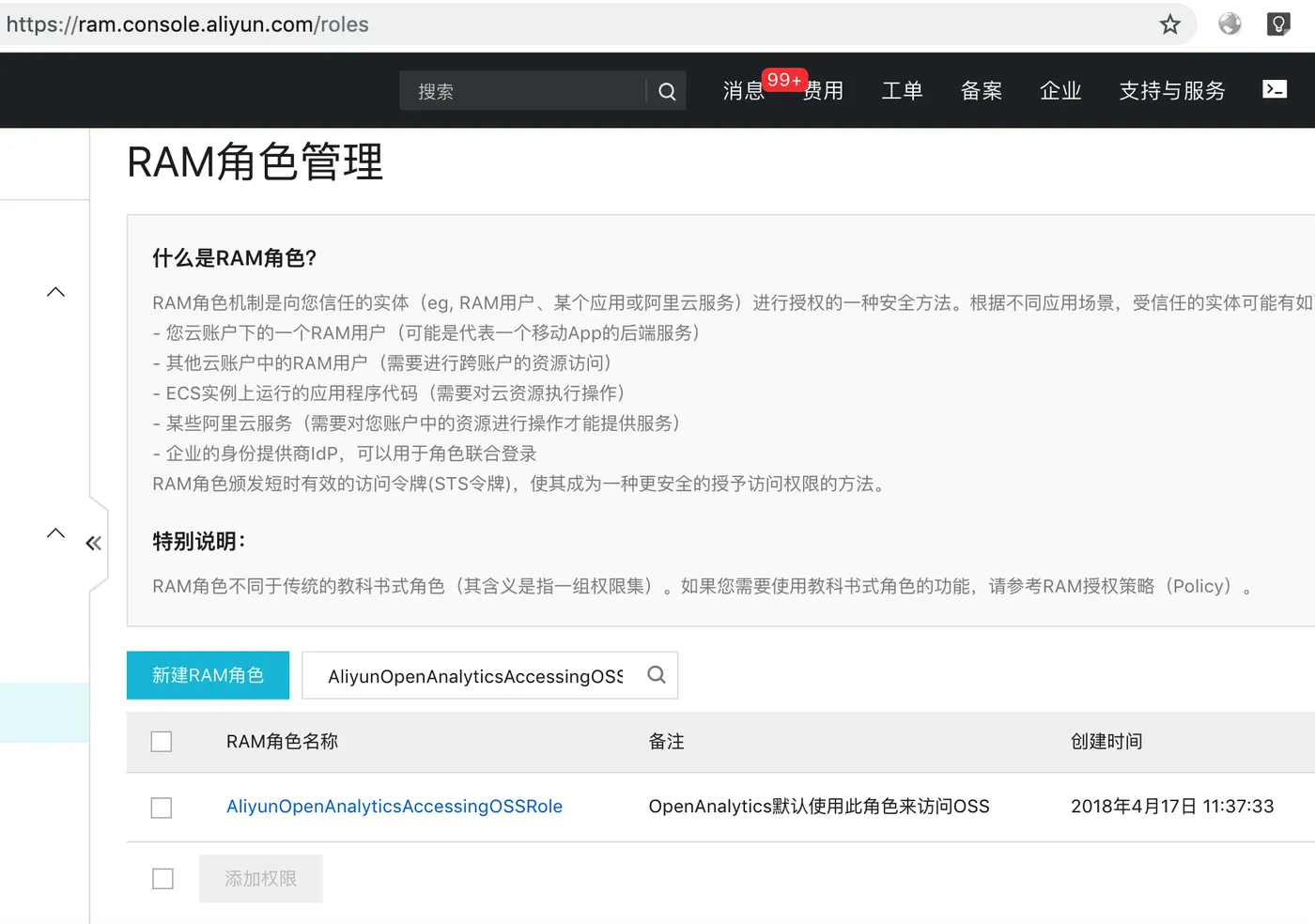This screenshot has height=924, width=1315.
Task: Click the 备注 column header
Action: 666,742
